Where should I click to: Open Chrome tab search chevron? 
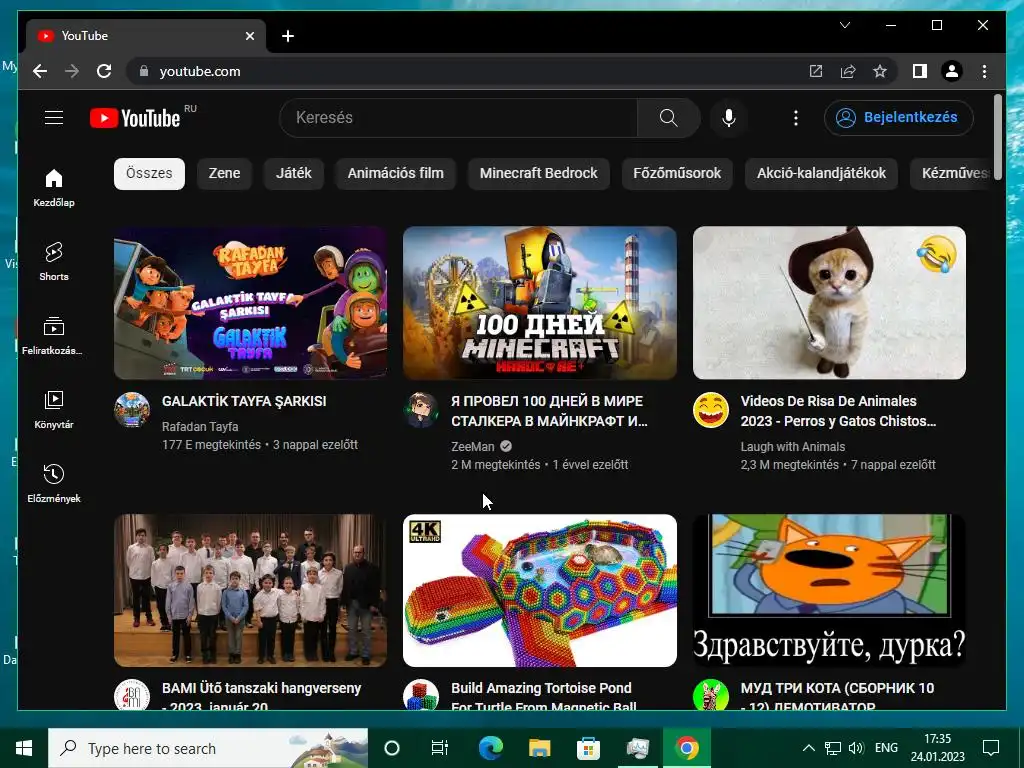point(844,25)
